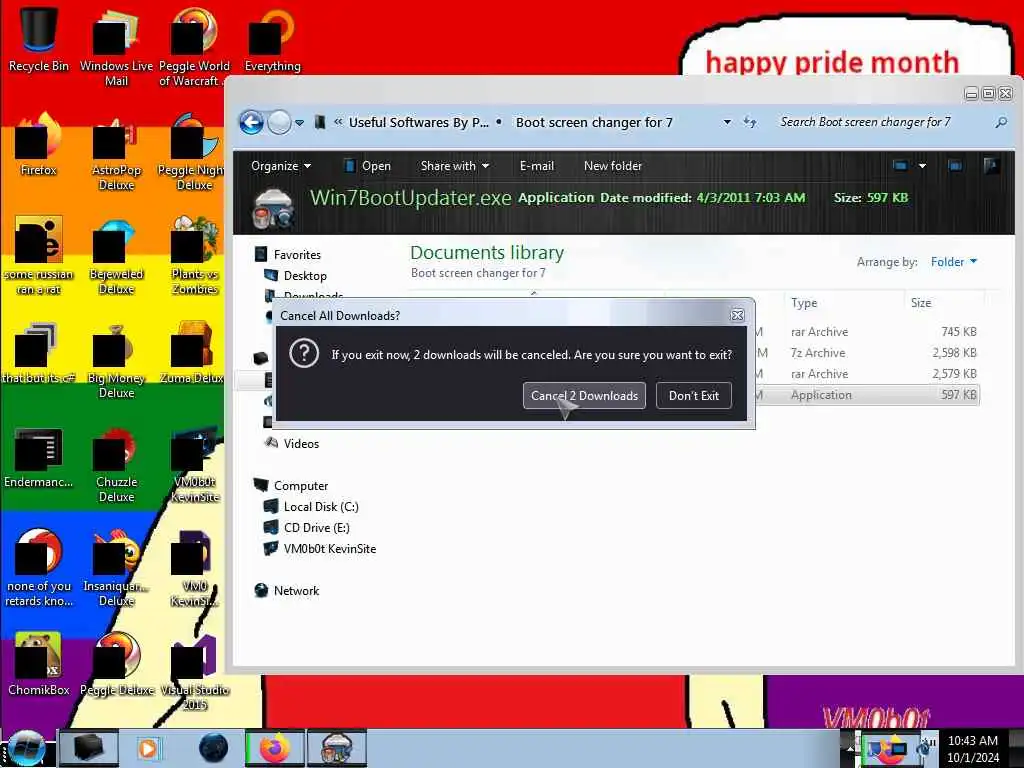Toggle the preview pane icon

click(x=955, y=166)
